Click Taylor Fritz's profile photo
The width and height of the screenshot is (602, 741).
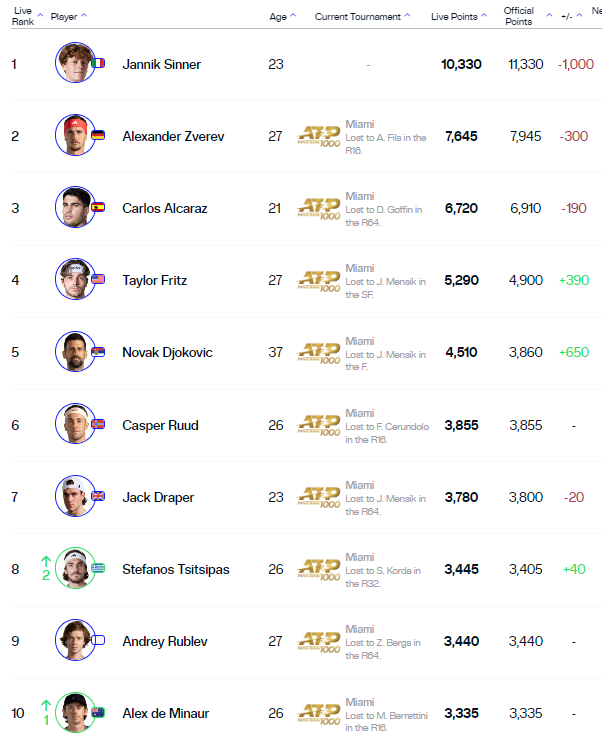(76, 279)
